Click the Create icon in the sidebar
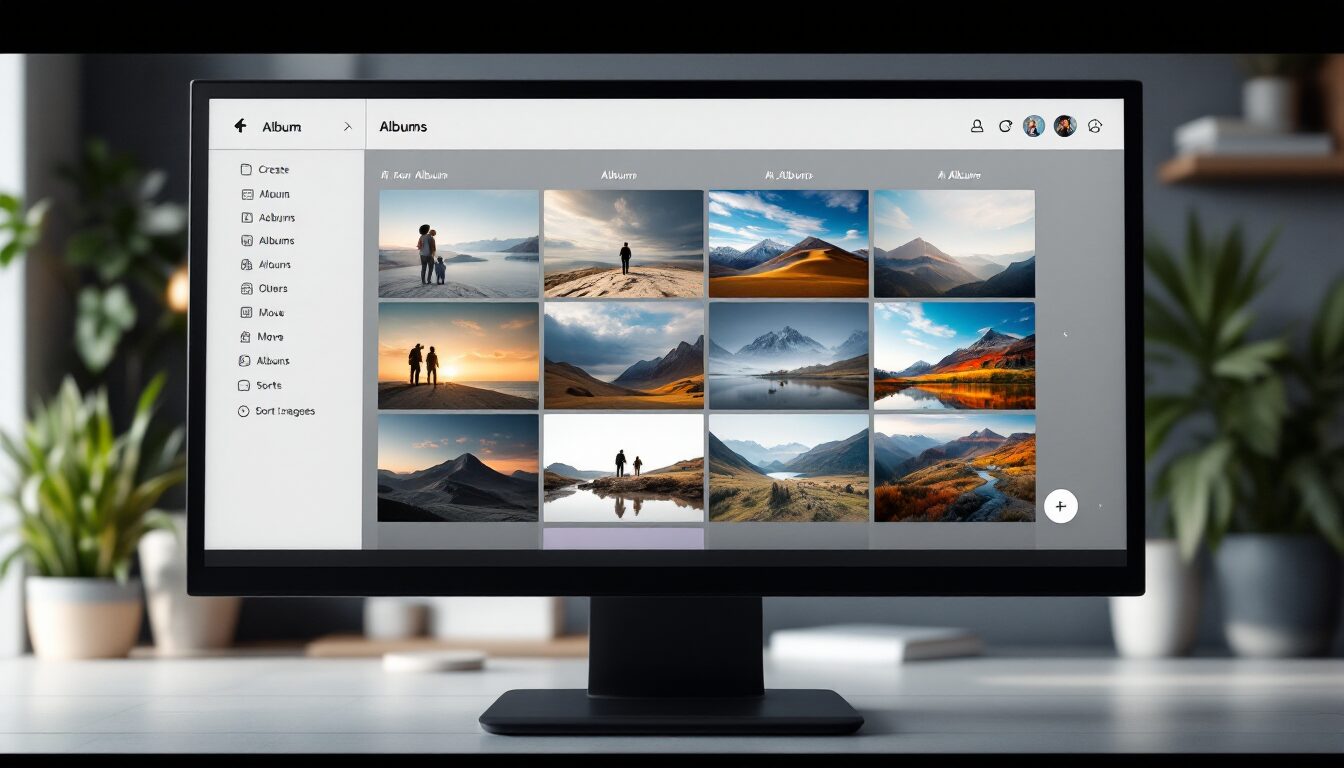 pyautogui.click(x=246, y=170)
